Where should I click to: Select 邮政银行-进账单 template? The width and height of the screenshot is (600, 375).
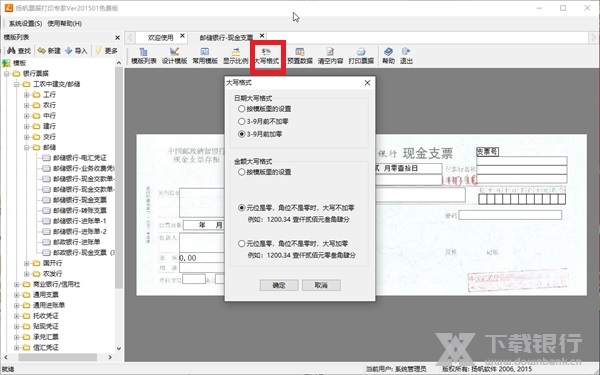(77, 242)
